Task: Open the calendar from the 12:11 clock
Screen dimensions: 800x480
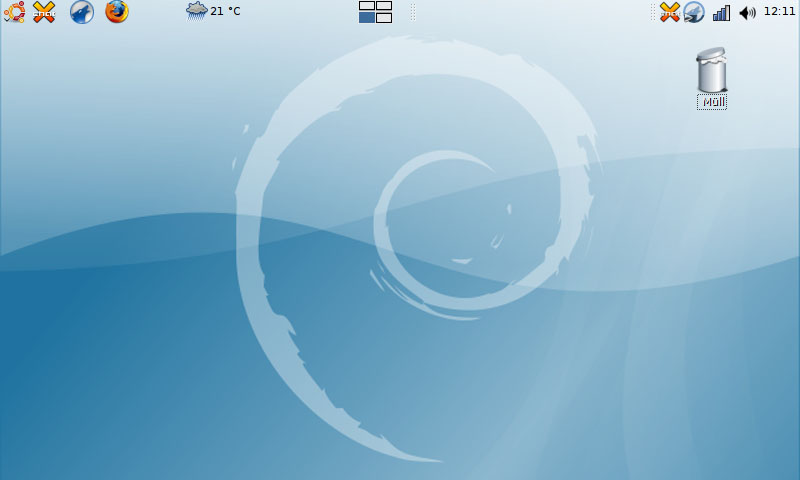Action: point(779,12)
